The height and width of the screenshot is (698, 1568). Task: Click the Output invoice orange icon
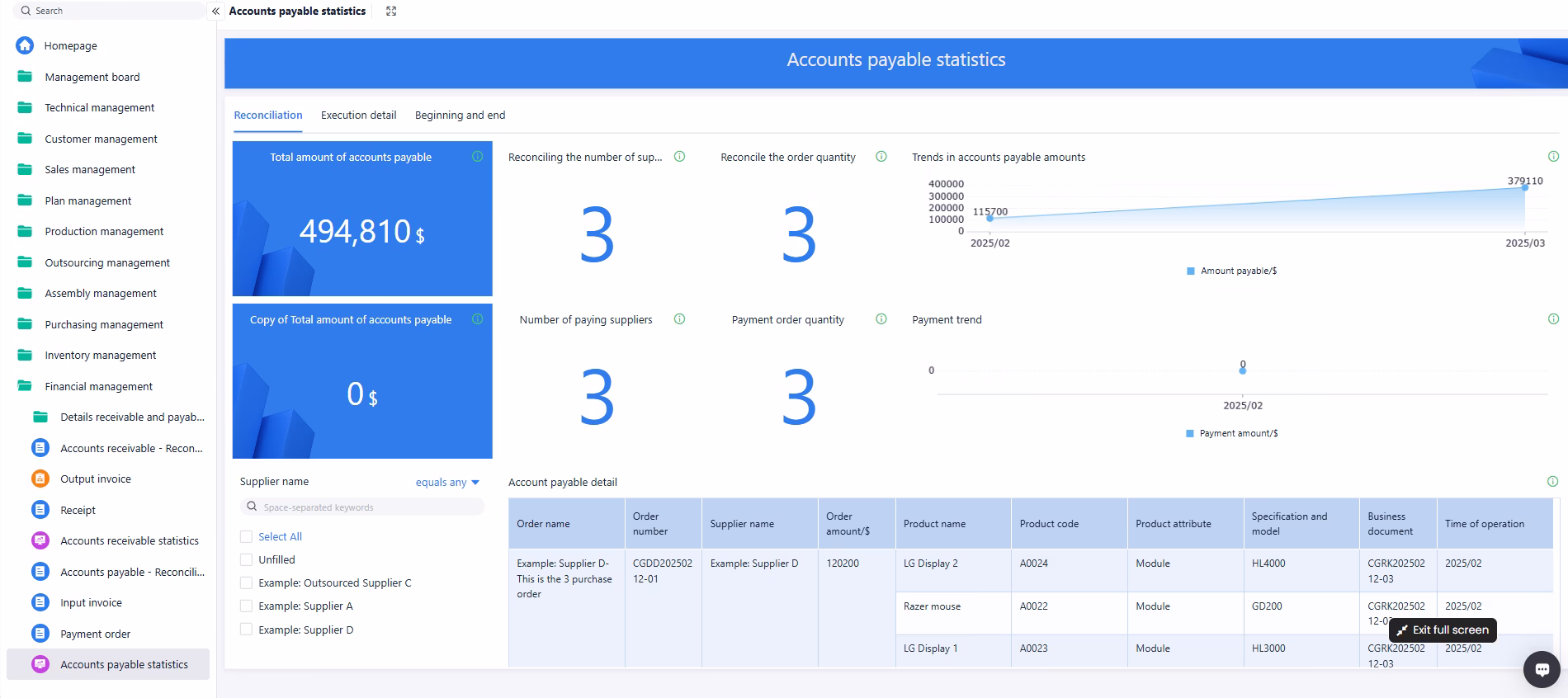pyautogui.click(x=40, y=479)
